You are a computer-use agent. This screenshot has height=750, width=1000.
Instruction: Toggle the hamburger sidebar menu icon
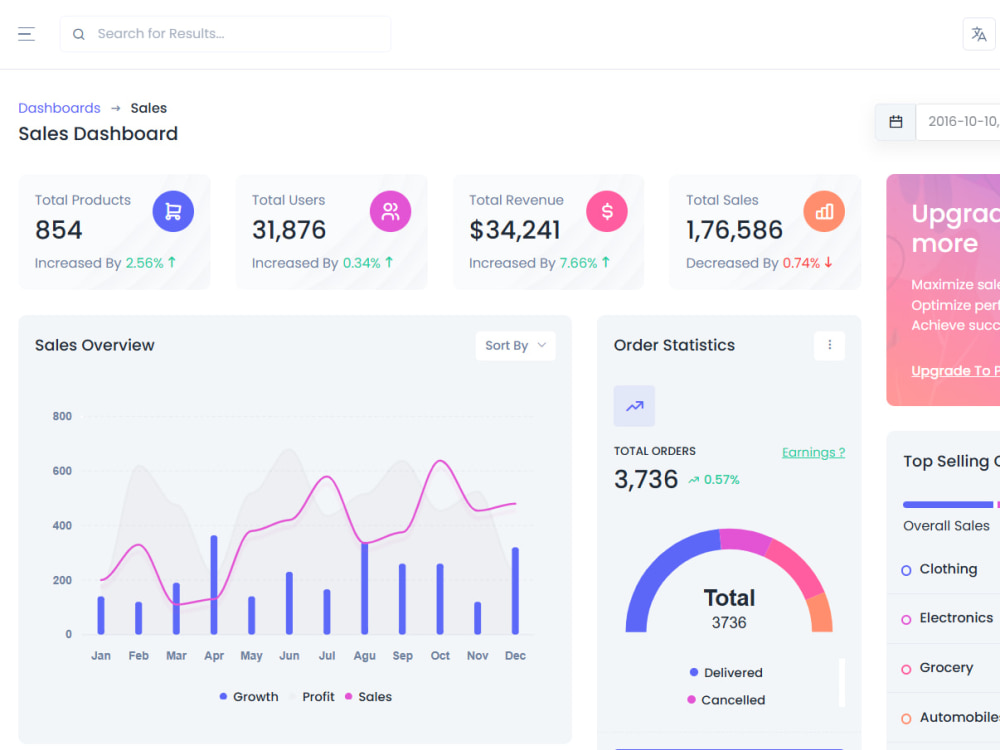click(x=26, y=34)
